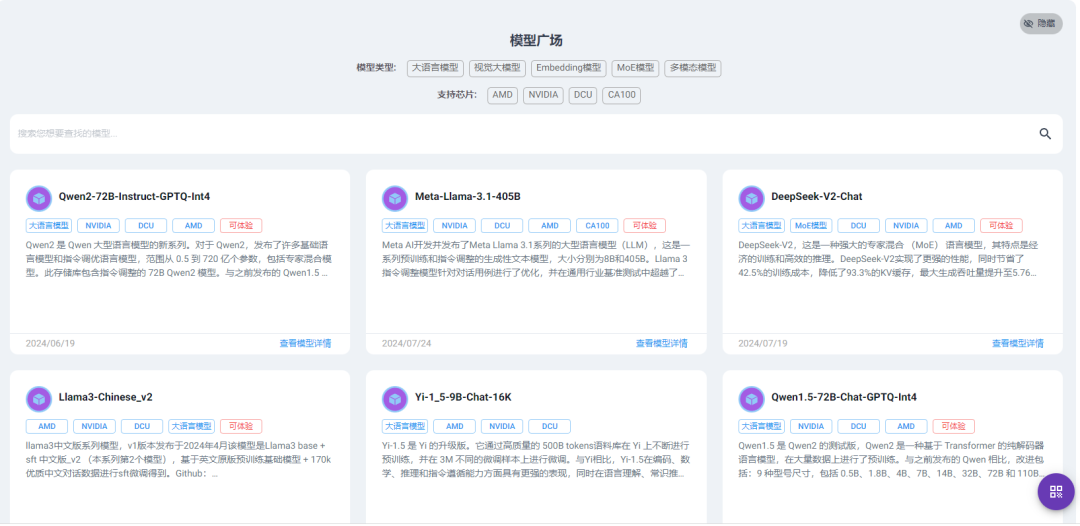Click the Llama3-Chinese_v2 model cube icon
The height and width of the screenshot is (526, 1080).
[39, 399]
